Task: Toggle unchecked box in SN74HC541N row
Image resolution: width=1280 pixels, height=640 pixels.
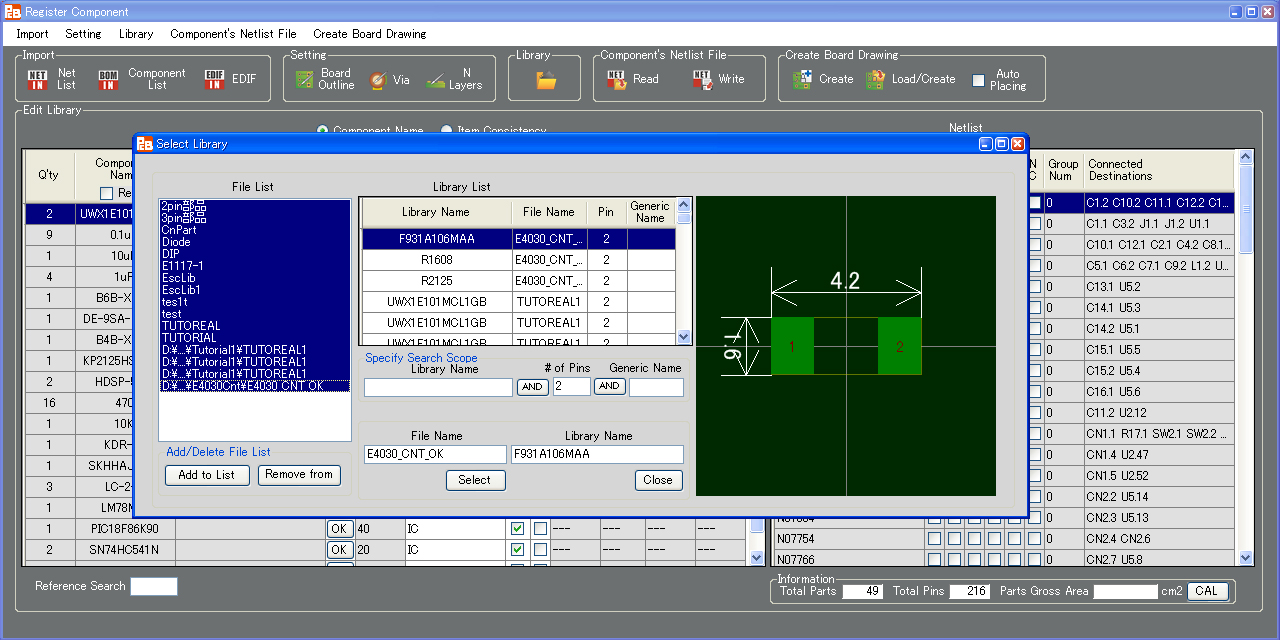Action: [540, 549]
